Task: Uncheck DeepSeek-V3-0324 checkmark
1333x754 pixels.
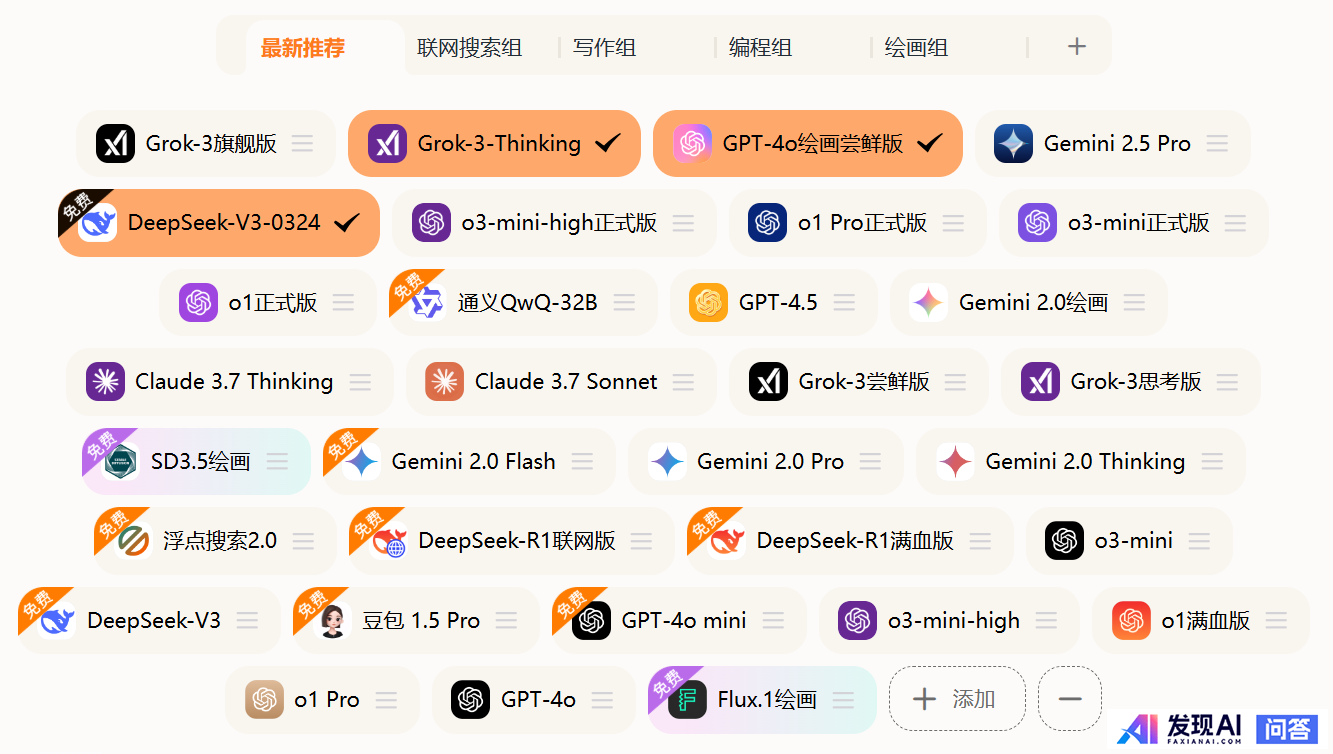Action: coord(347,223)
